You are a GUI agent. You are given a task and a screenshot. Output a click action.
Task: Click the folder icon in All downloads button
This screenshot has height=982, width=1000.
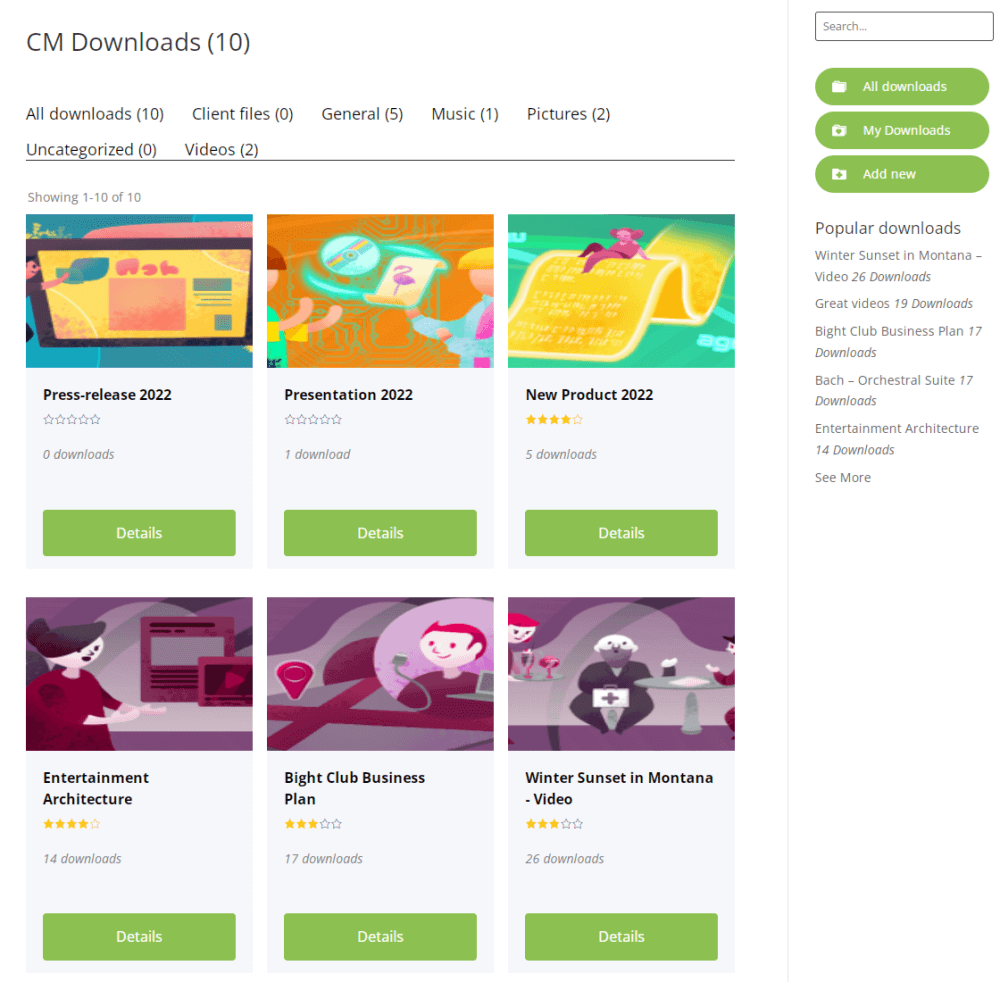[x=839, y=87]
